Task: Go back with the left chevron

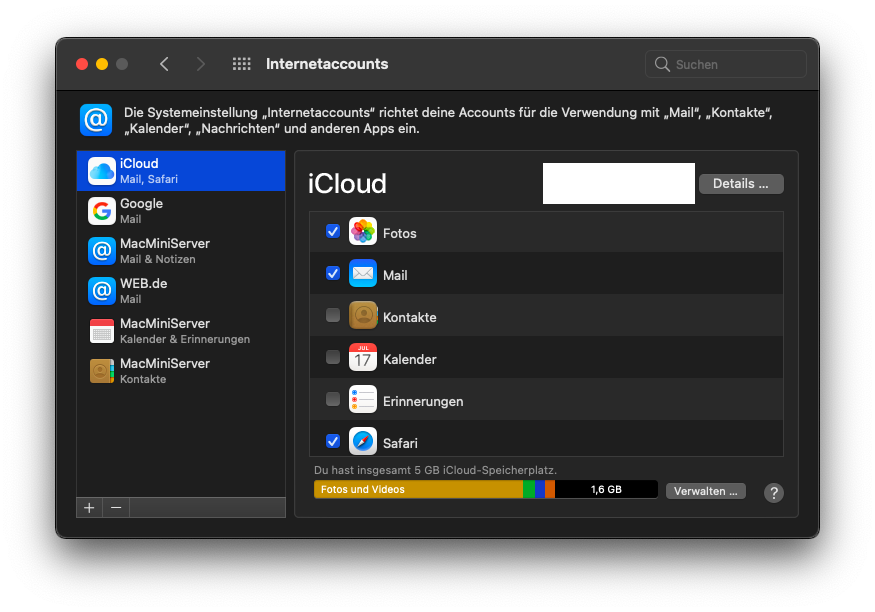Action: [164, 64]
